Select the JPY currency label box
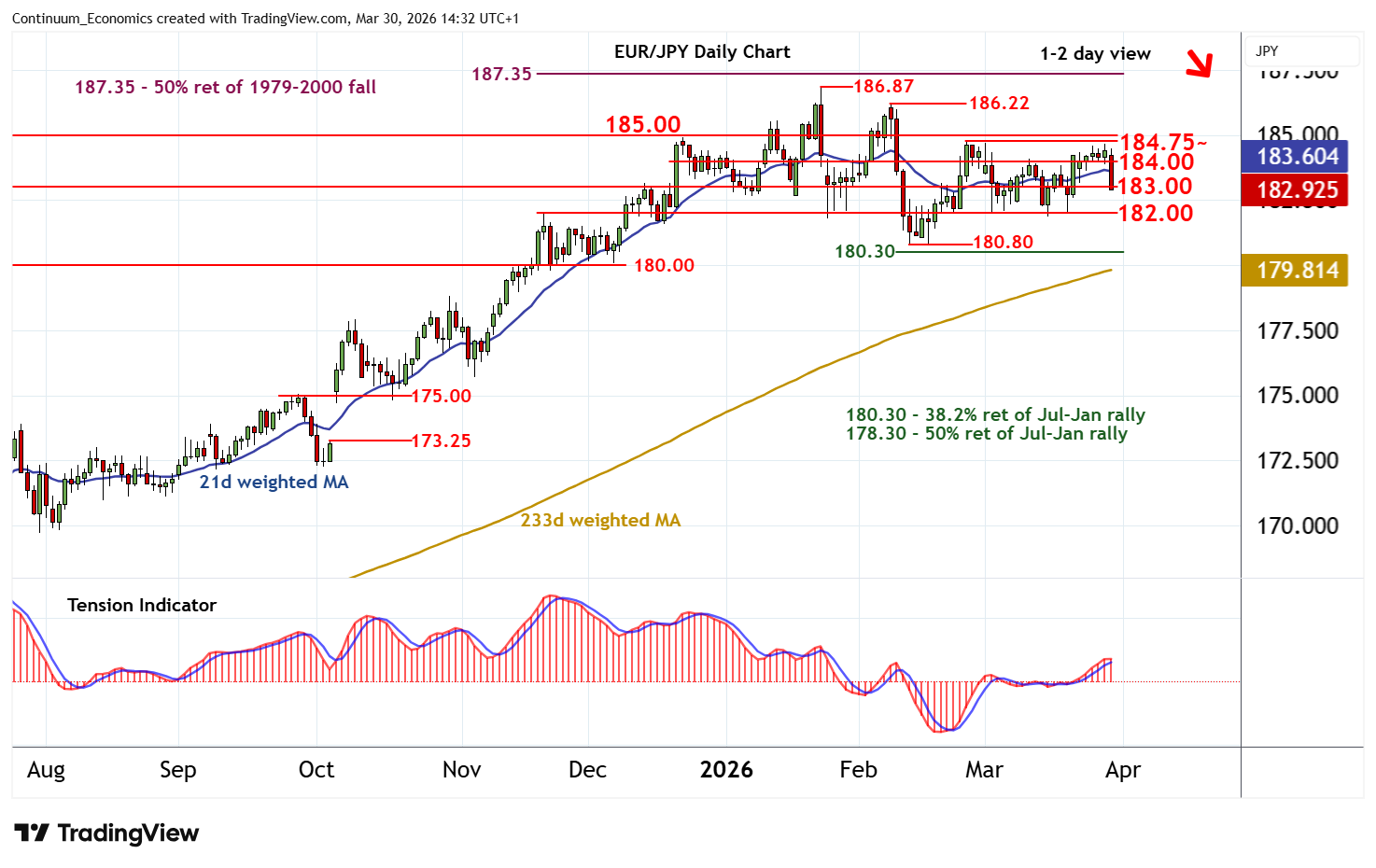 click(x=1302, y=51)
